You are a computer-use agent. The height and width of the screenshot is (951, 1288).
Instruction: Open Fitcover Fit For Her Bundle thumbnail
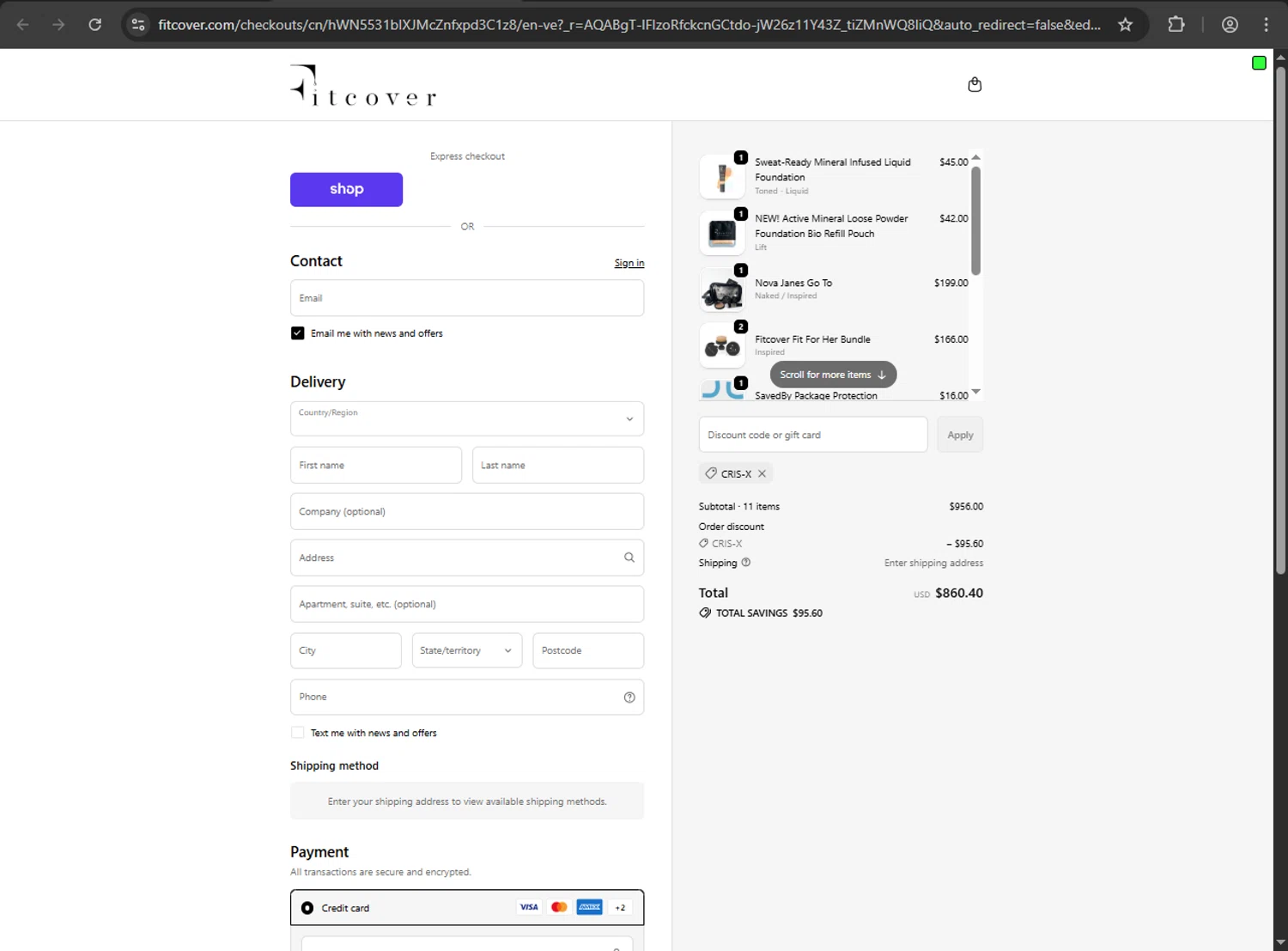point(722,346)
